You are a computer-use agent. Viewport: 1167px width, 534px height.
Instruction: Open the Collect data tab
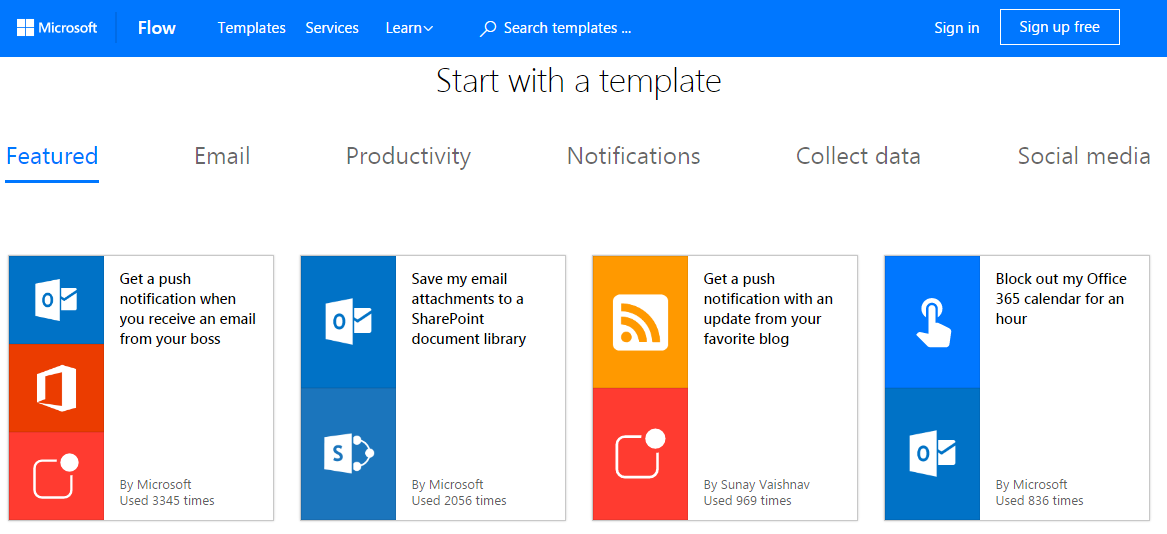858,156
